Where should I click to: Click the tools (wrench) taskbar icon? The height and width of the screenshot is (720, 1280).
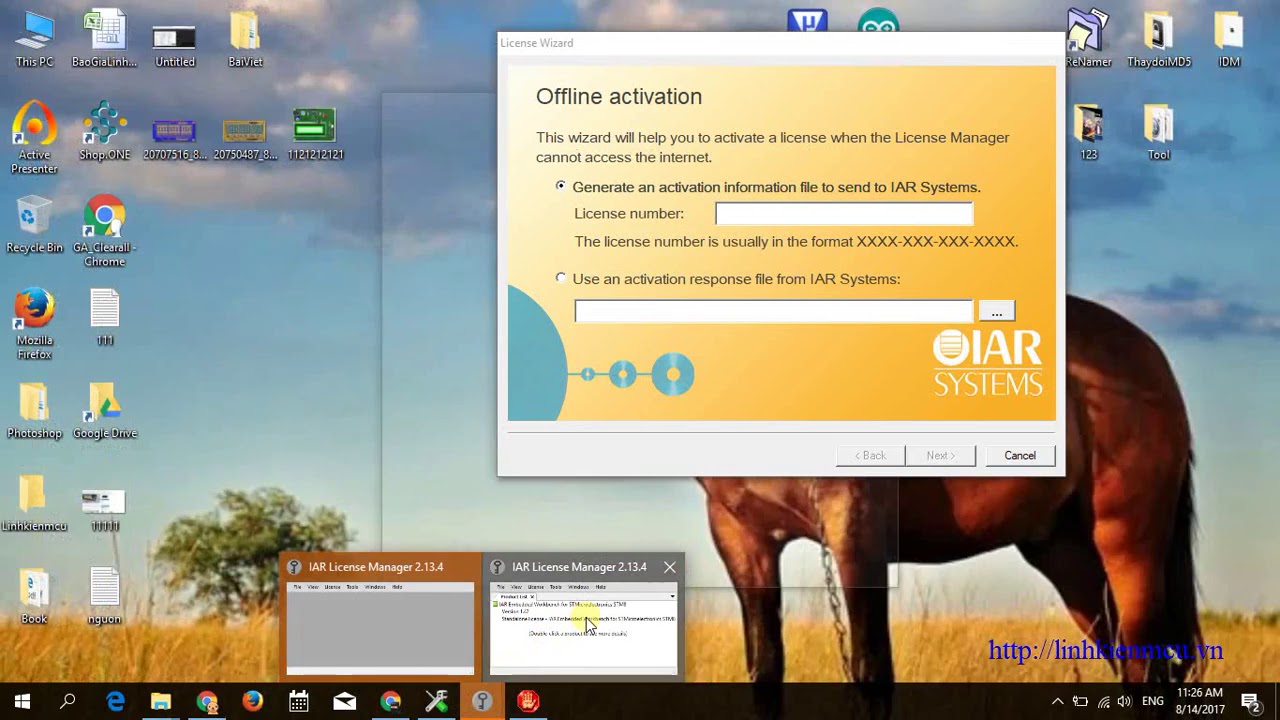[437, 702]
